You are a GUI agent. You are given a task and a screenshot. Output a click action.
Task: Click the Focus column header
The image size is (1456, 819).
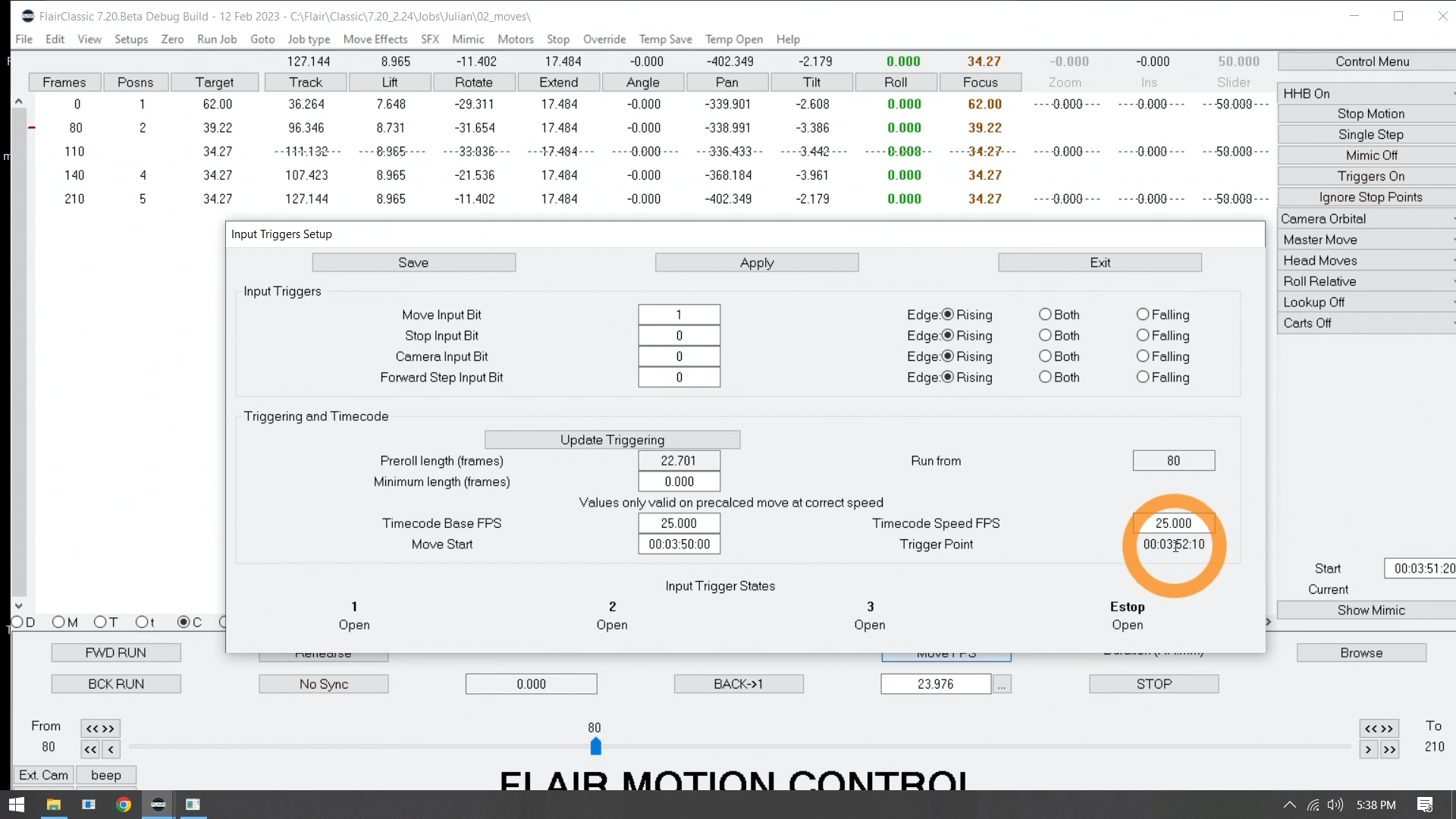981,82
